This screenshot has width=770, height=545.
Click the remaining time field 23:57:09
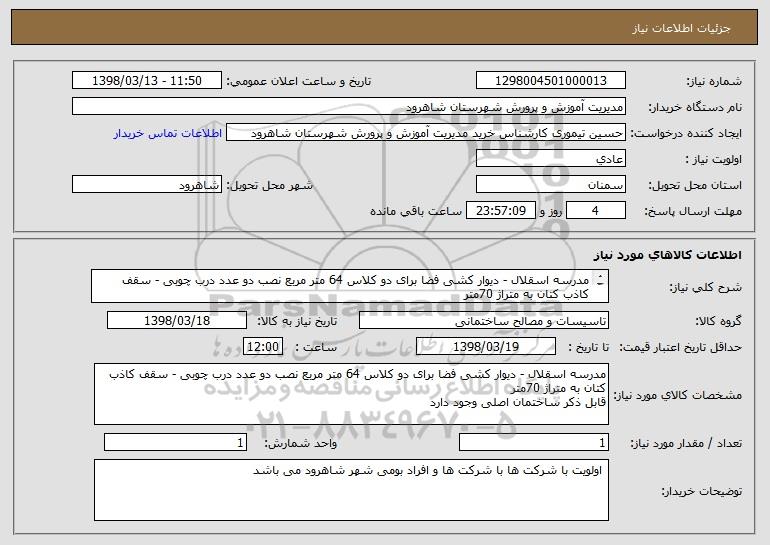click(500, 211)
